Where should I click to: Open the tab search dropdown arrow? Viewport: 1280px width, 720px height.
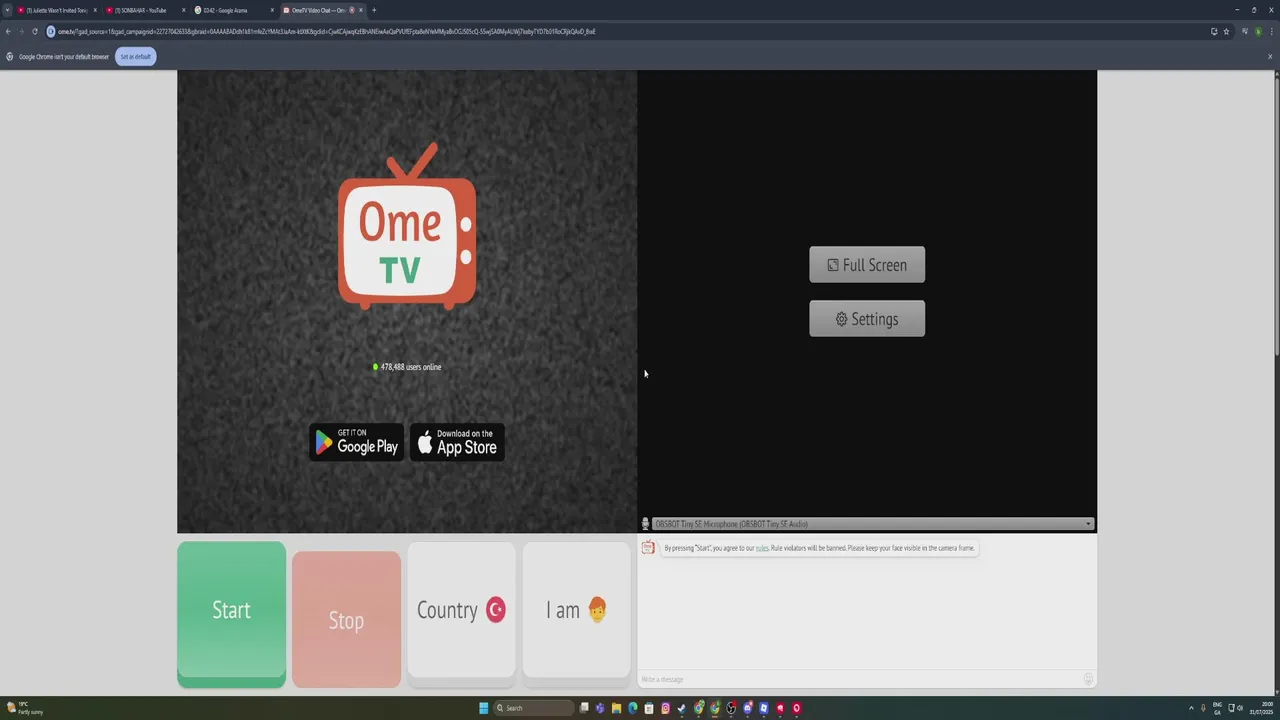tap(7, 10)
